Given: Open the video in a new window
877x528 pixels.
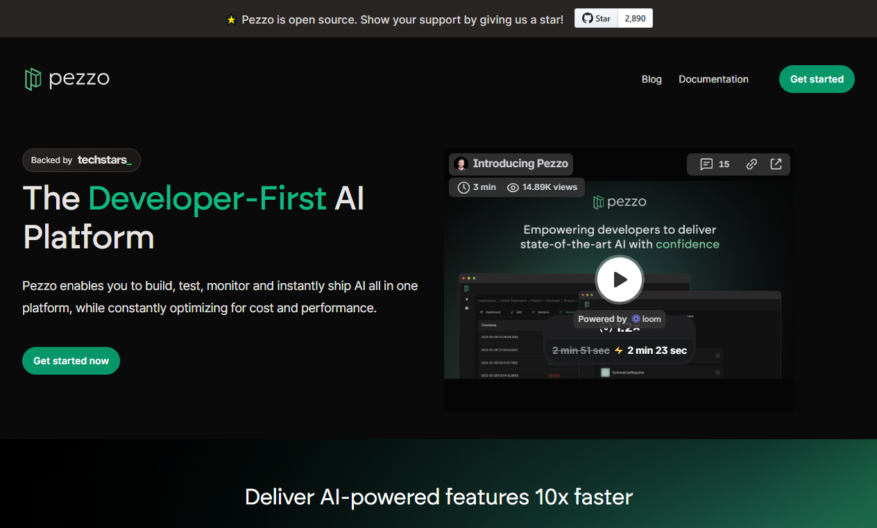Looking at the screenshot, I should (776, 164).
